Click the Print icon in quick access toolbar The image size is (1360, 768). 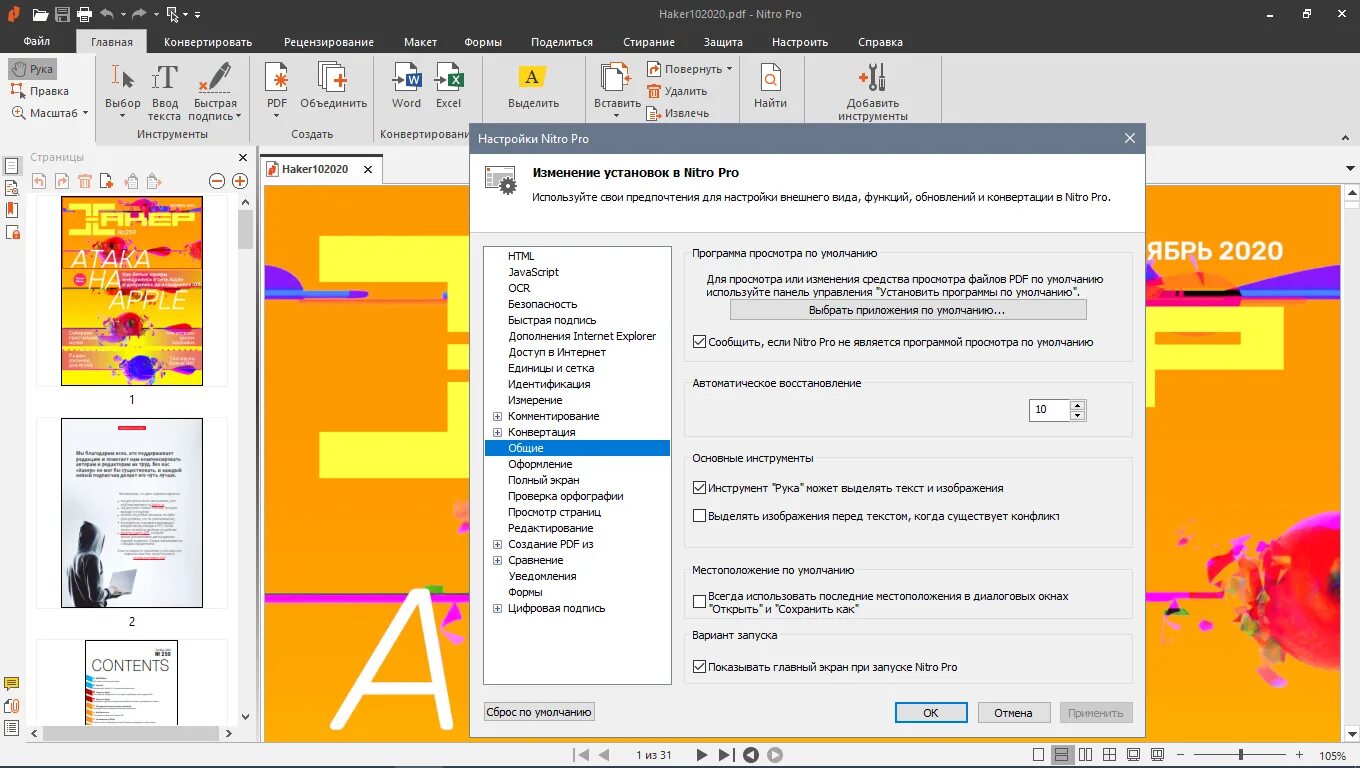pos(84,14)
